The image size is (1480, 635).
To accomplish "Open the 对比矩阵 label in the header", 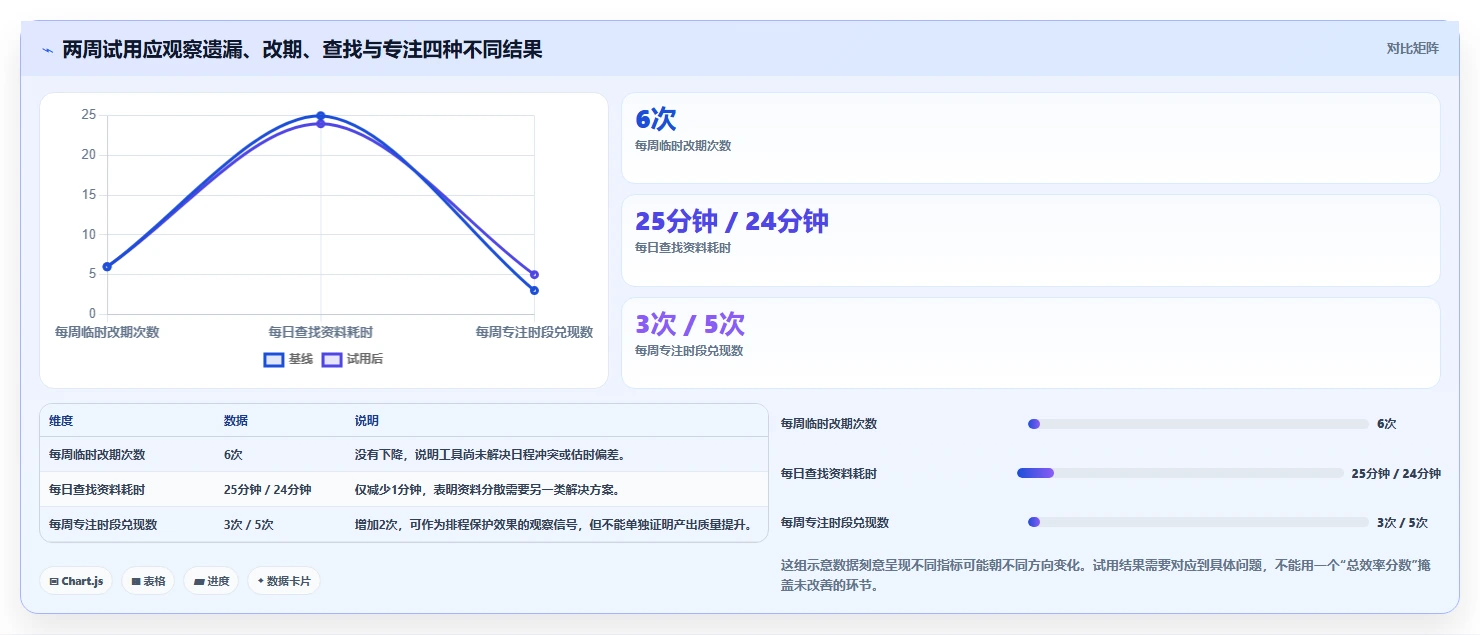I will pos(1412,49).
